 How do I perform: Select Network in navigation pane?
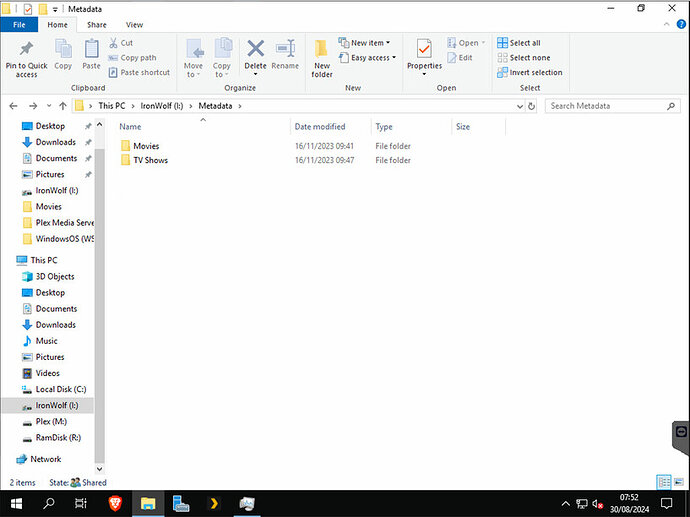click(x=45, y=459)
